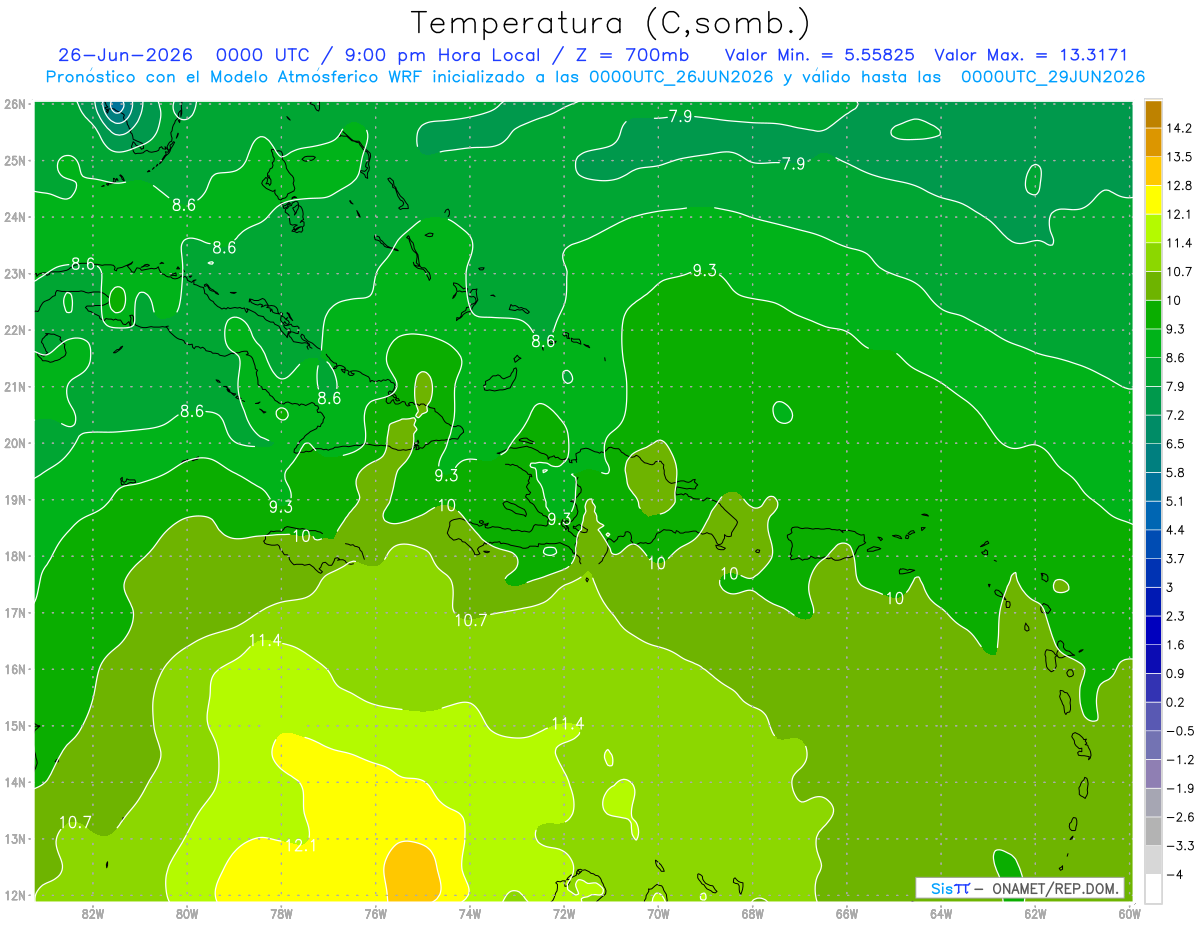The height and width of the screenshot is (927, 1200).
Task: Click the 'Temperatura (C,somb.)' chart title
Action: point(611,23)
